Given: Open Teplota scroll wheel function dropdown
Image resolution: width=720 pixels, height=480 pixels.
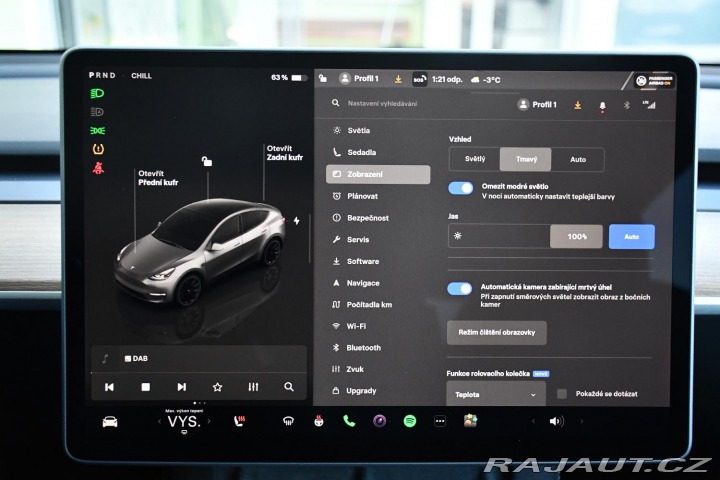Looking at the screenshot, I should [x=496, y=395].
